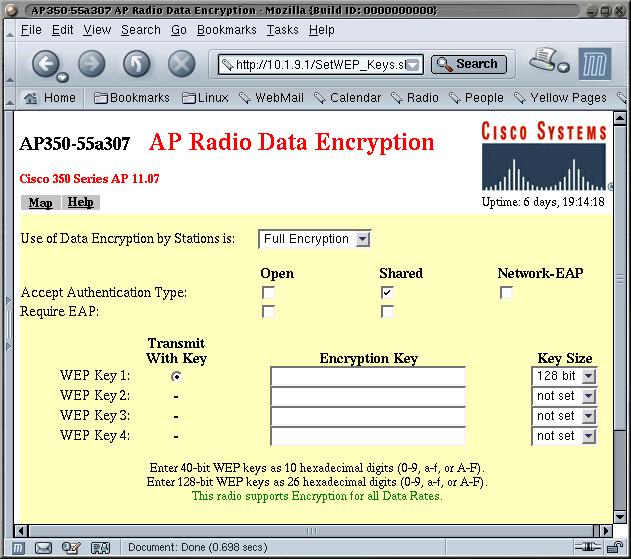Click the horizontal scrollbar right arrow

coord(606,531)
